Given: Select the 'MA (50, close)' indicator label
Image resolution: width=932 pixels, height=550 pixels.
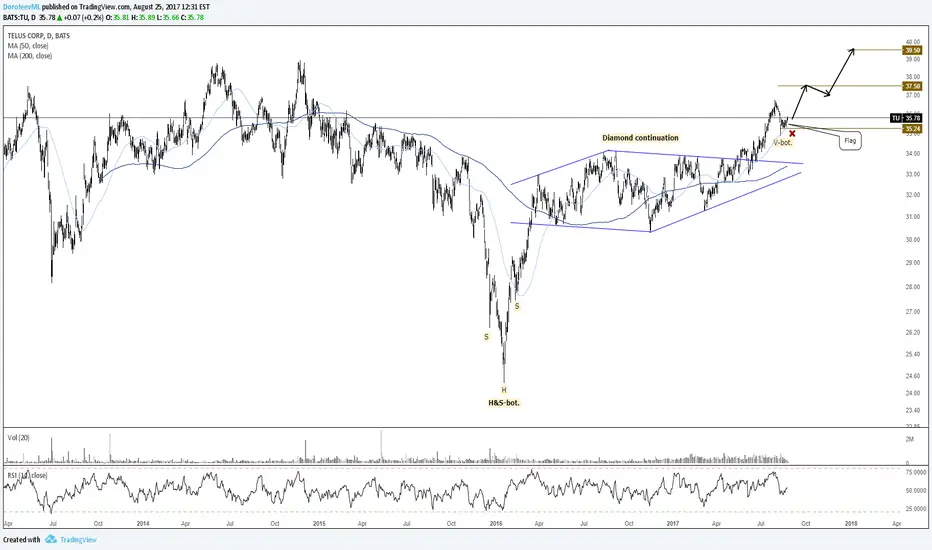Looking at the screenshot, I should 28,46.
